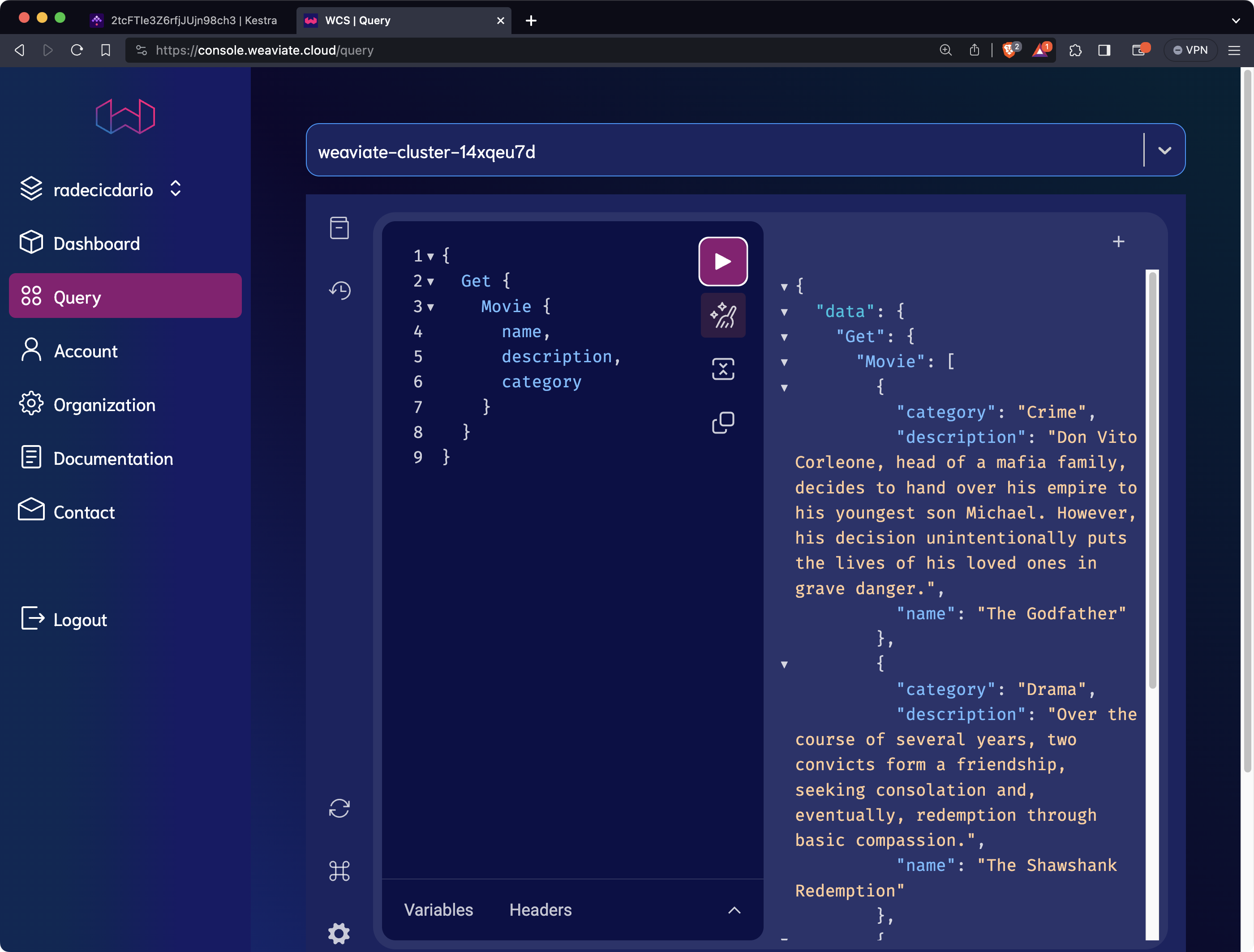
Task: Re-fetch the schema with the refresh icon
Action: point(339,809)
